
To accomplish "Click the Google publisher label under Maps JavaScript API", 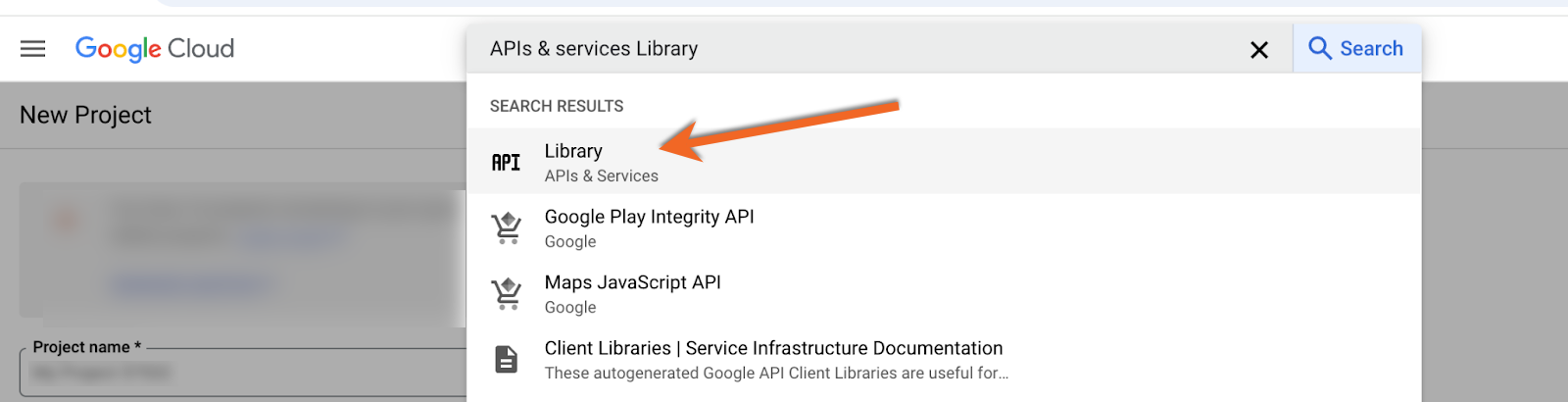I will [570, 308].
